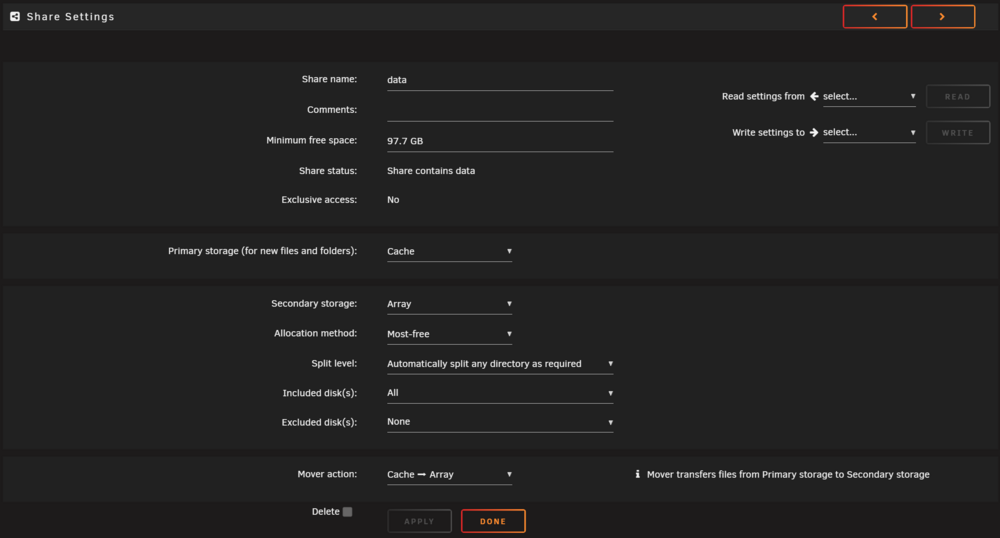This screenshot has width=1000, height=538.
Task: Click the 'Read settings from' label
Action: point(763,96)
